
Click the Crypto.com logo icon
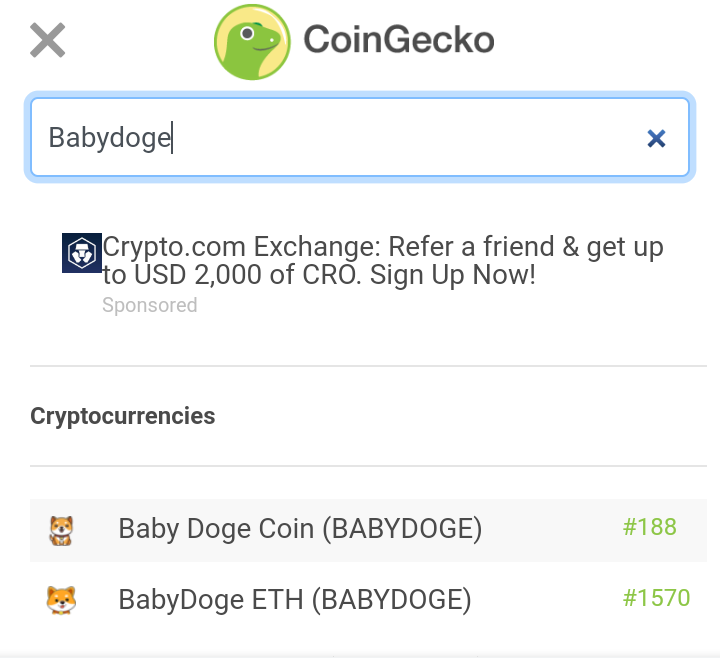82,253
